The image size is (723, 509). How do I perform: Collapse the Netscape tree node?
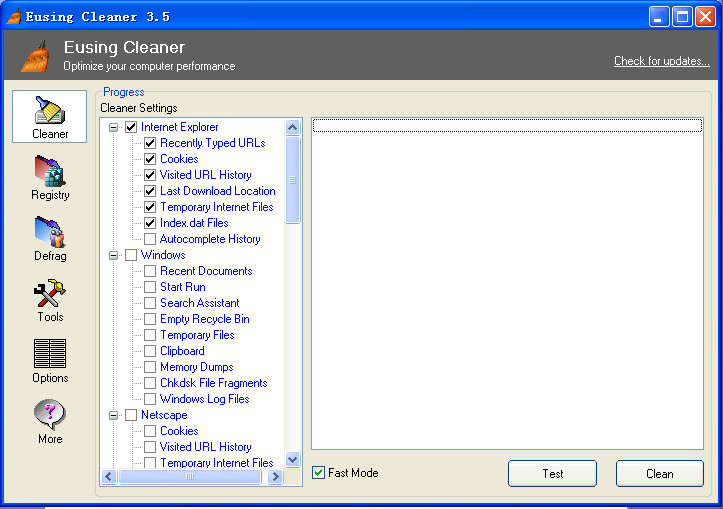pos(113,415)
